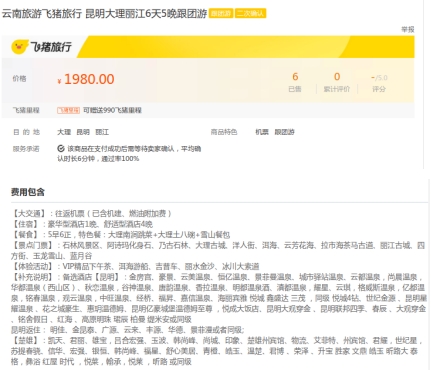Select destination 丽江
Viewport: 431px width, 370px height.
[x=102, y=132]
